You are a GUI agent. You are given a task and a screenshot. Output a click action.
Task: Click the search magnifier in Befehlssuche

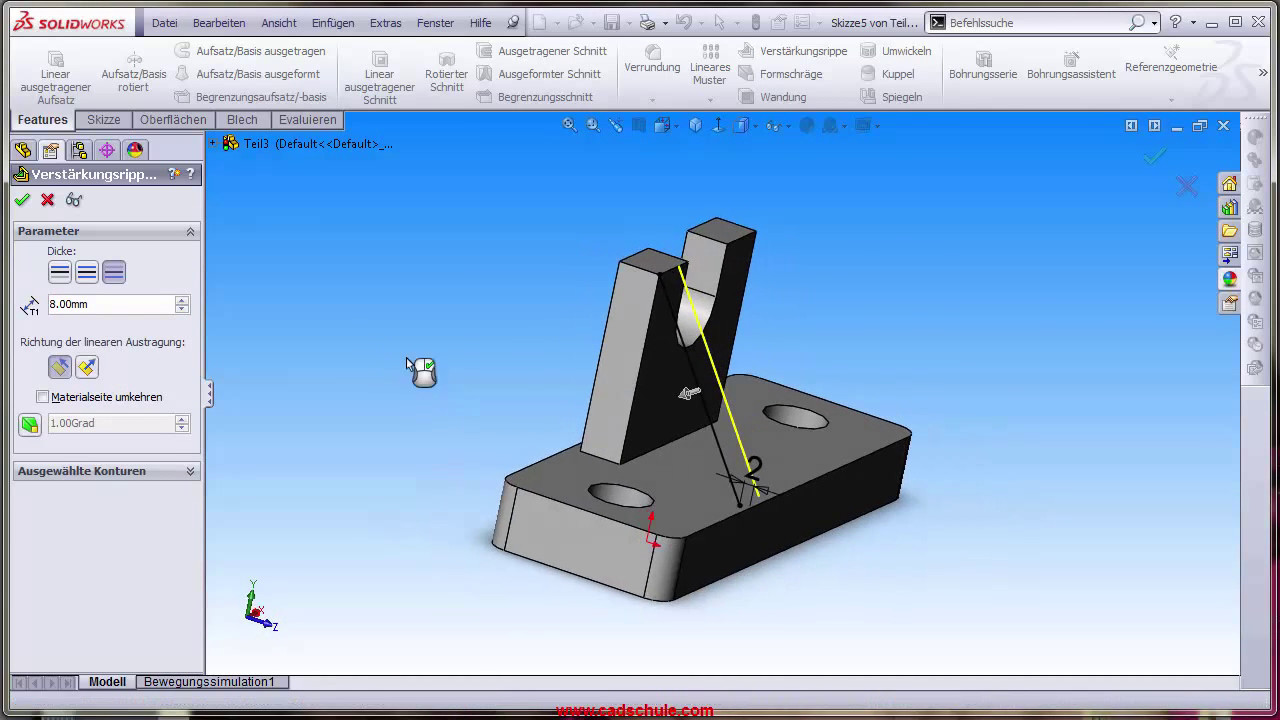pyautogui.click(x=1137, y=22)
